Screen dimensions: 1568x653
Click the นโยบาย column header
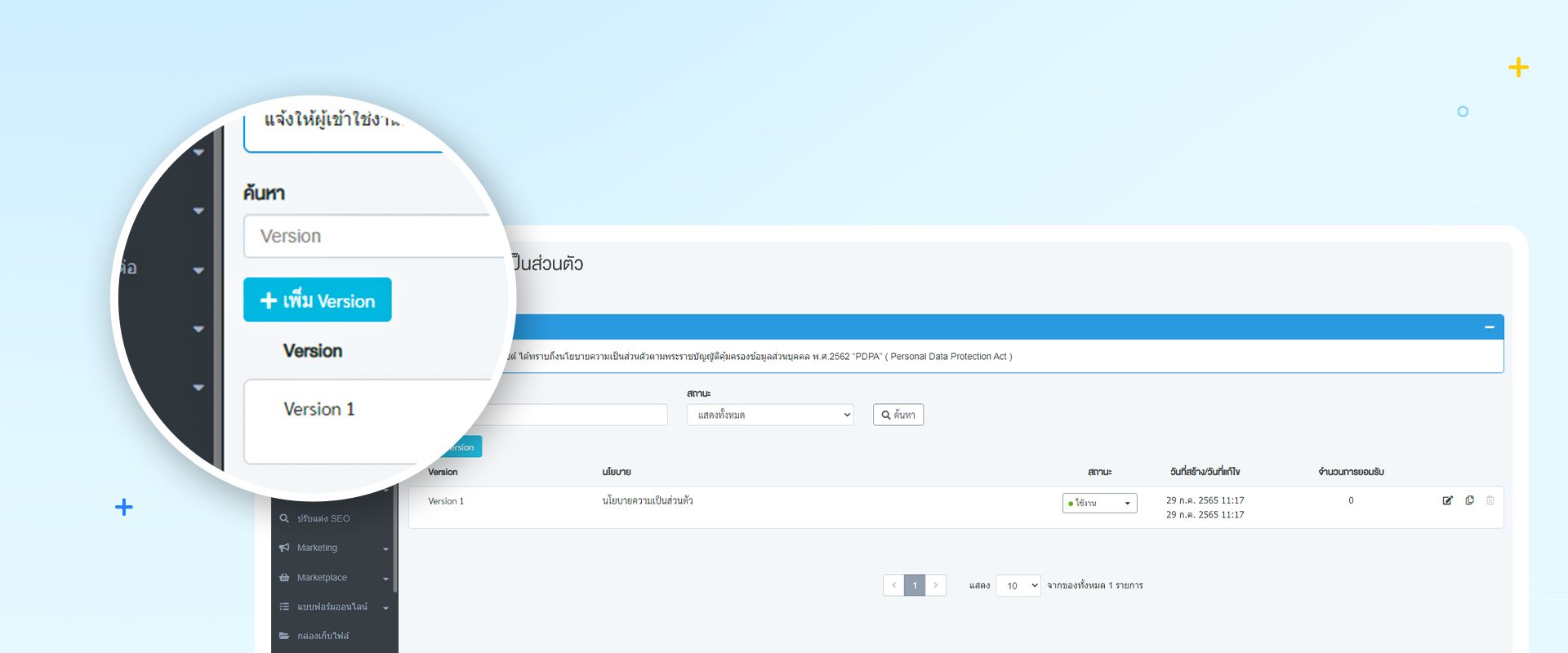pos(617,472)
